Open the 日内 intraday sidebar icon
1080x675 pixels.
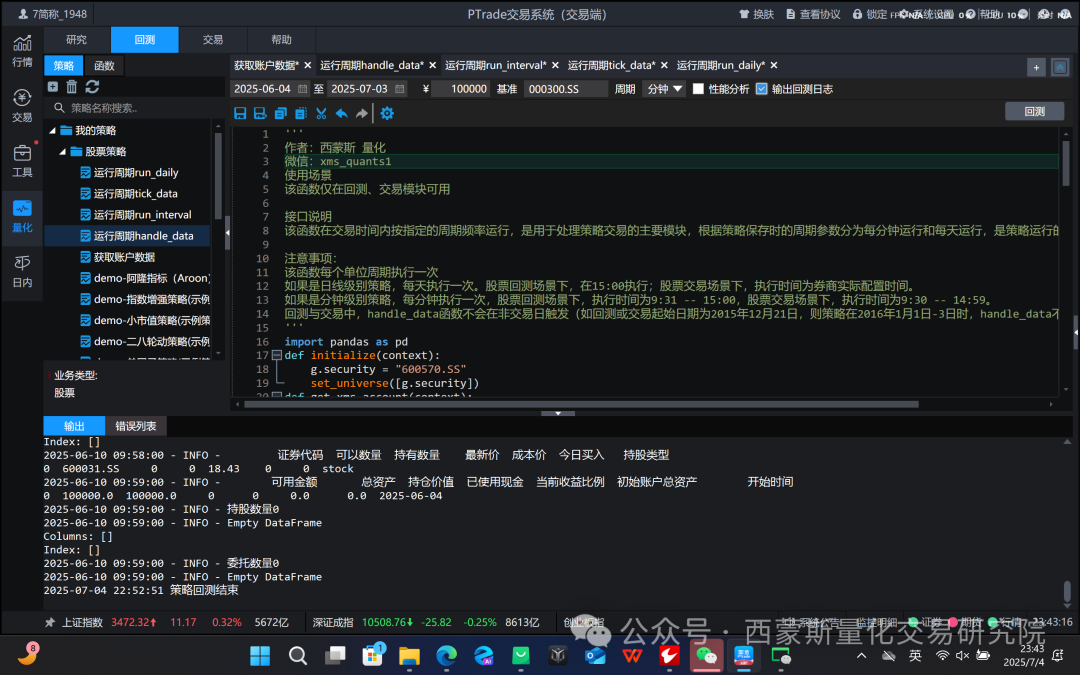click(22, 271)
